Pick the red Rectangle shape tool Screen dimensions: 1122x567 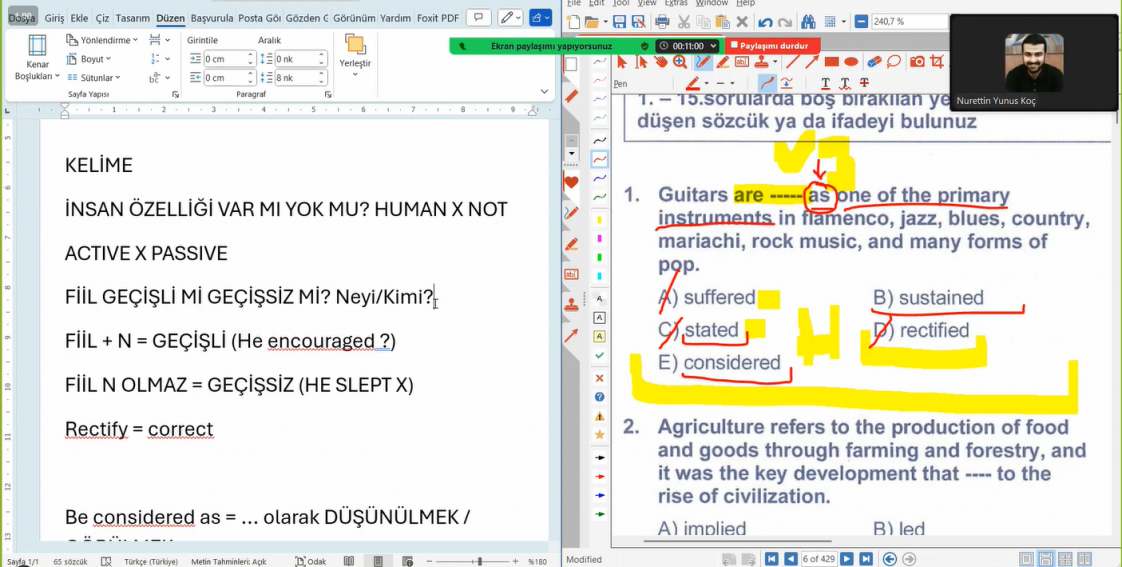(830, 62)
